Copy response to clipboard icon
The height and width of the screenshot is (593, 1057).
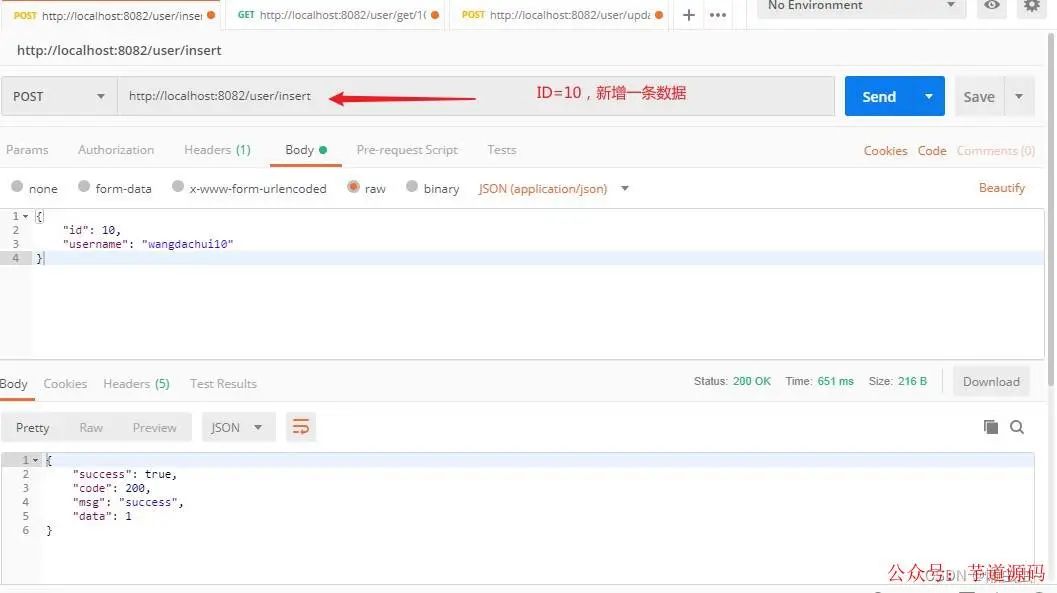point(990,427)
